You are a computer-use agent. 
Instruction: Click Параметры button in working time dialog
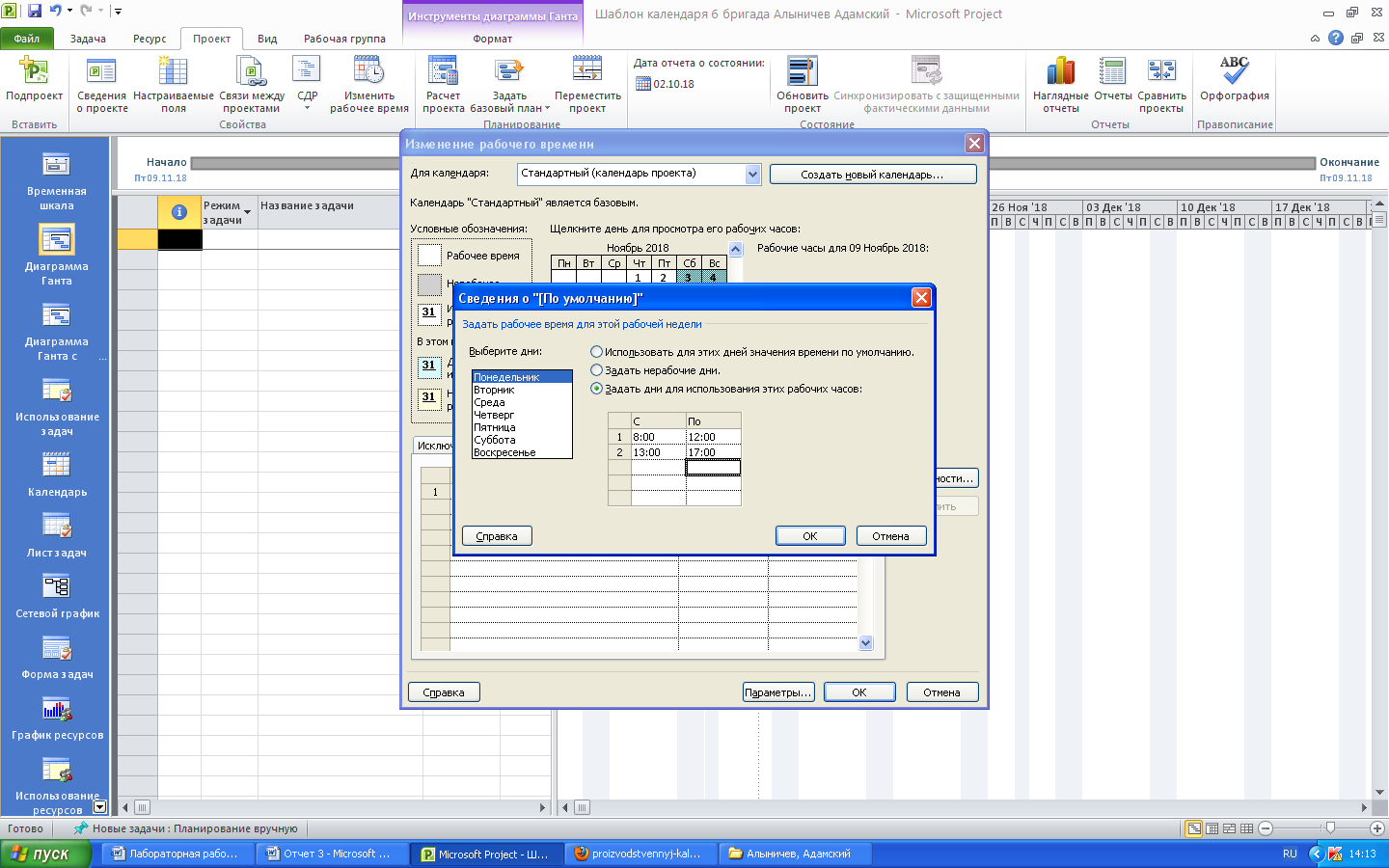[x=778, y=692]
